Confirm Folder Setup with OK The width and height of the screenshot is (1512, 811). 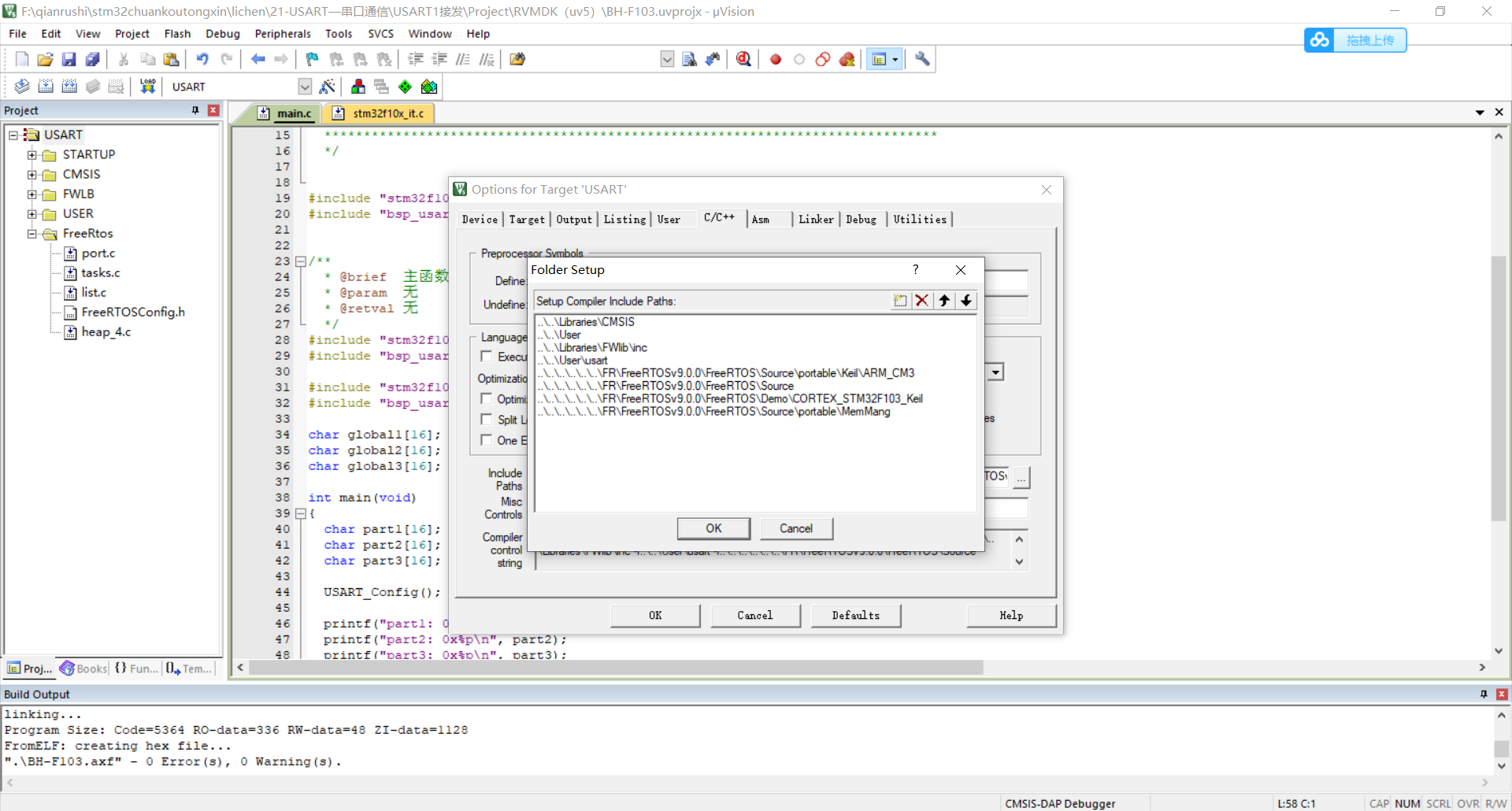[713, 528]
